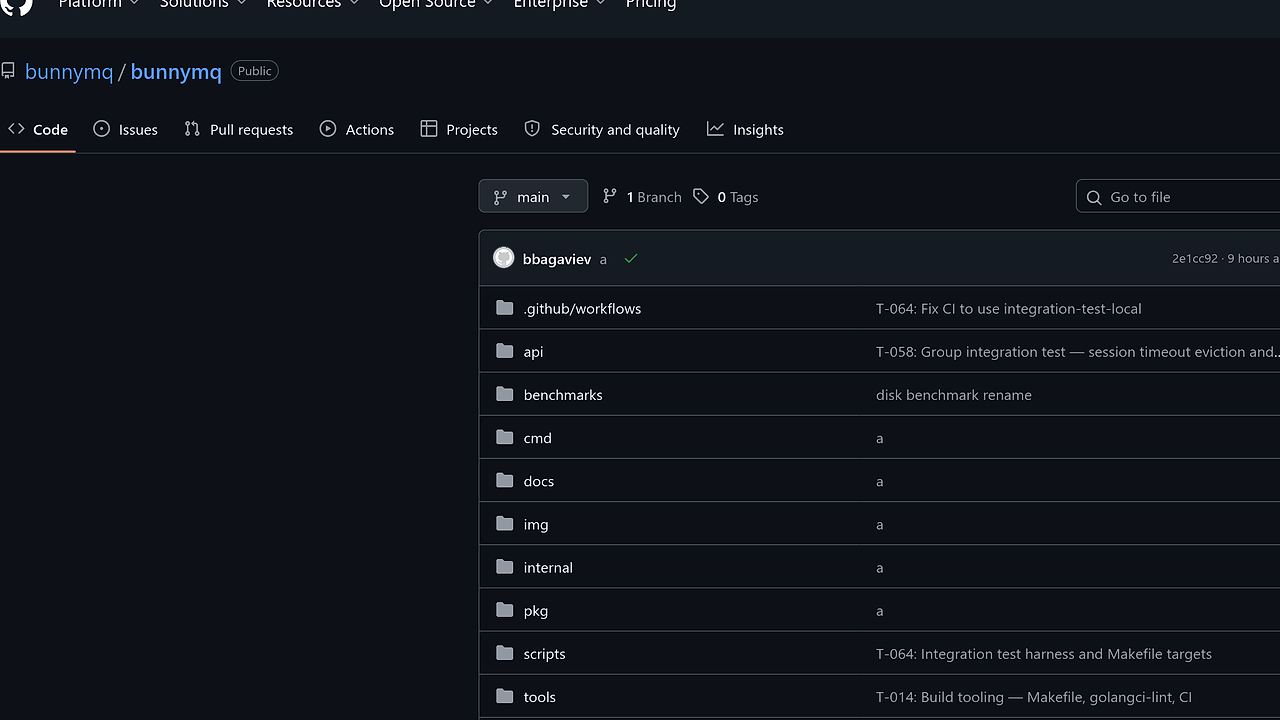The height and width of the screenshot is (720, 1280).
Task: Click the folder icon for benchmarks
Action: (x=505, y=394)
